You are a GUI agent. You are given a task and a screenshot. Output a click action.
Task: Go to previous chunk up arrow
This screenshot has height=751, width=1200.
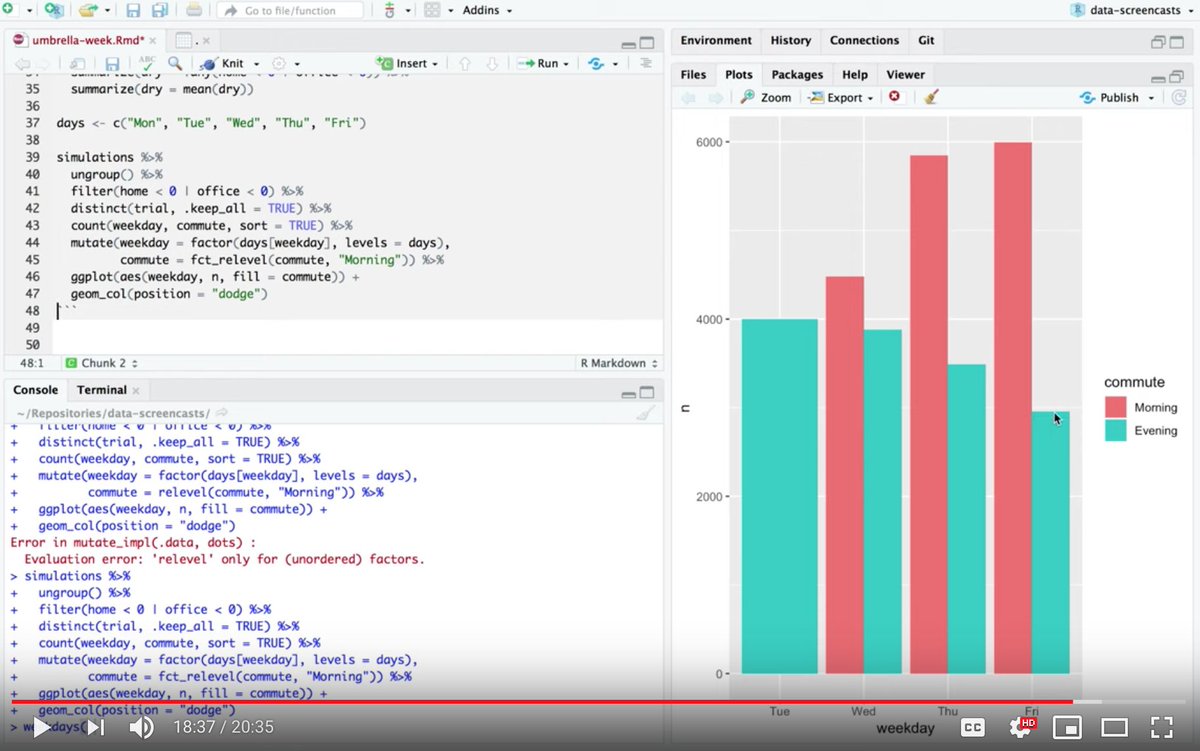pos(464,63)
